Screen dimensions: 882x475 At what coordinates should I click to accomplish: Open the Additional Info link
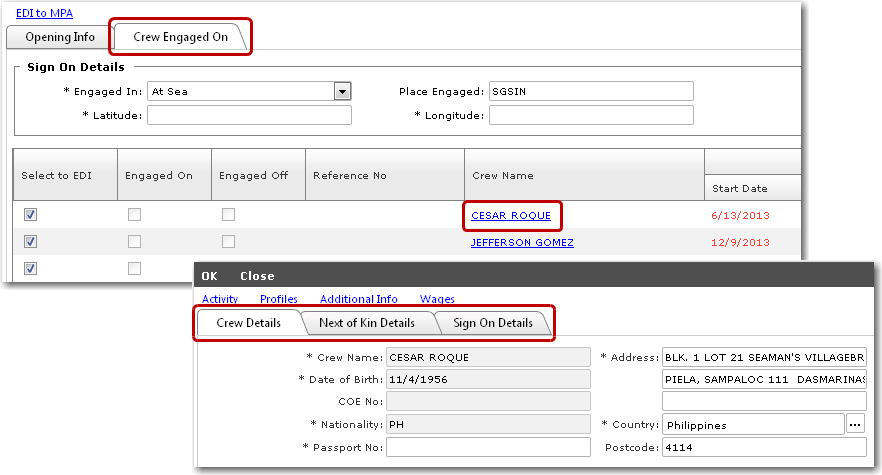click(358, 299)
